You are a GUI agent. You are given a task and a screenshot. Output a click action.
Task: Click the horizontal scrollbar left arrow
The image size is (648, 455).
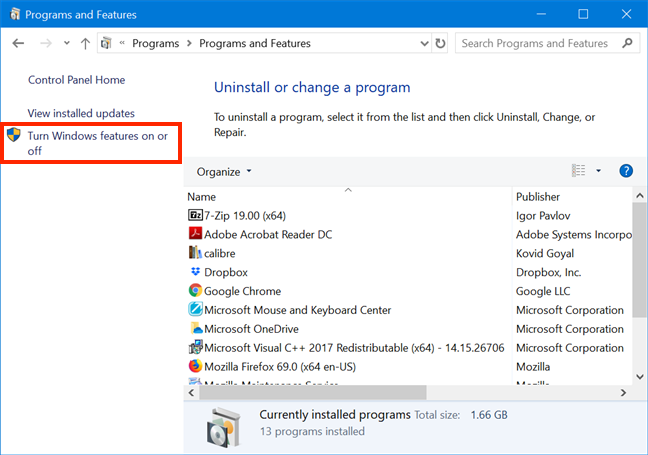point(191,393)
